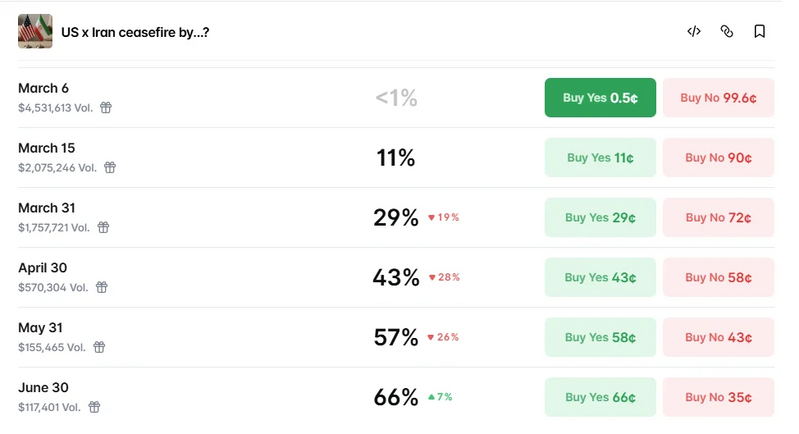The height and width of the screenshot is (434, 799).
Task: Hit Buy No 35¢ for June 30
Action: 718,398
